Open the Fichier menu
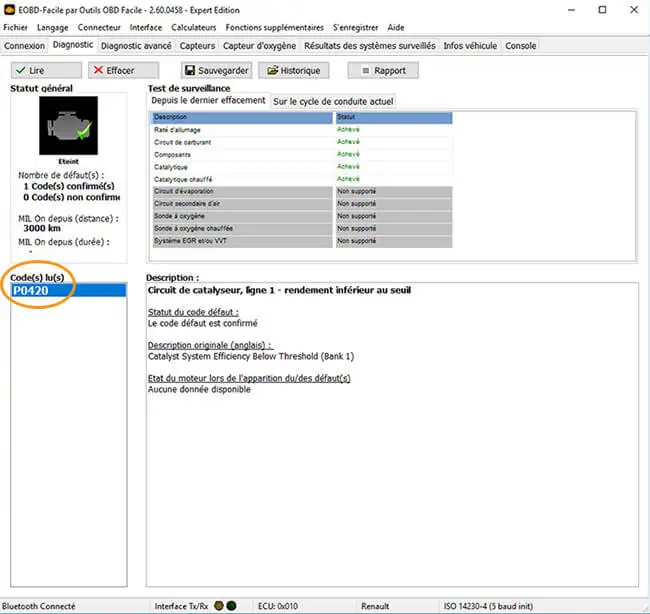 (16, 28)
